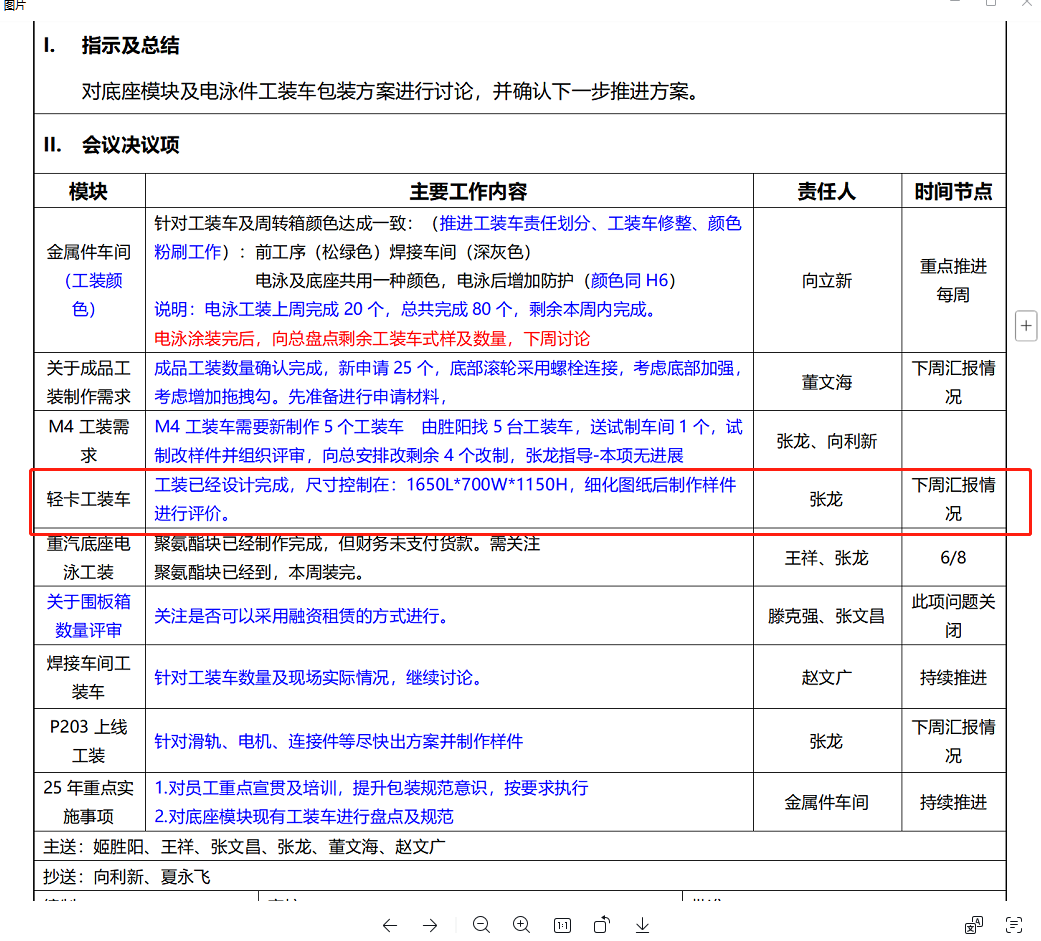Click the 关于围板箱数量评审 blue cell
The height and width of the screenshot is (941, 1041).
coord(89,616)
